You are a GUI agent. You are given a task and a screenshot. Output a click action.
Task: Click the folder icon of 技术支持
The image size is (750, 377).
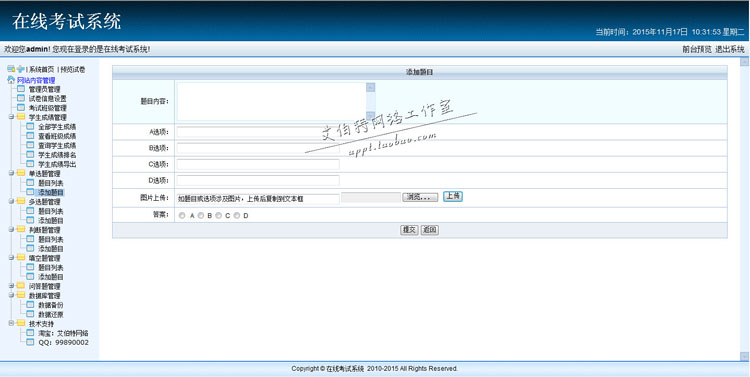click(21, 323)
